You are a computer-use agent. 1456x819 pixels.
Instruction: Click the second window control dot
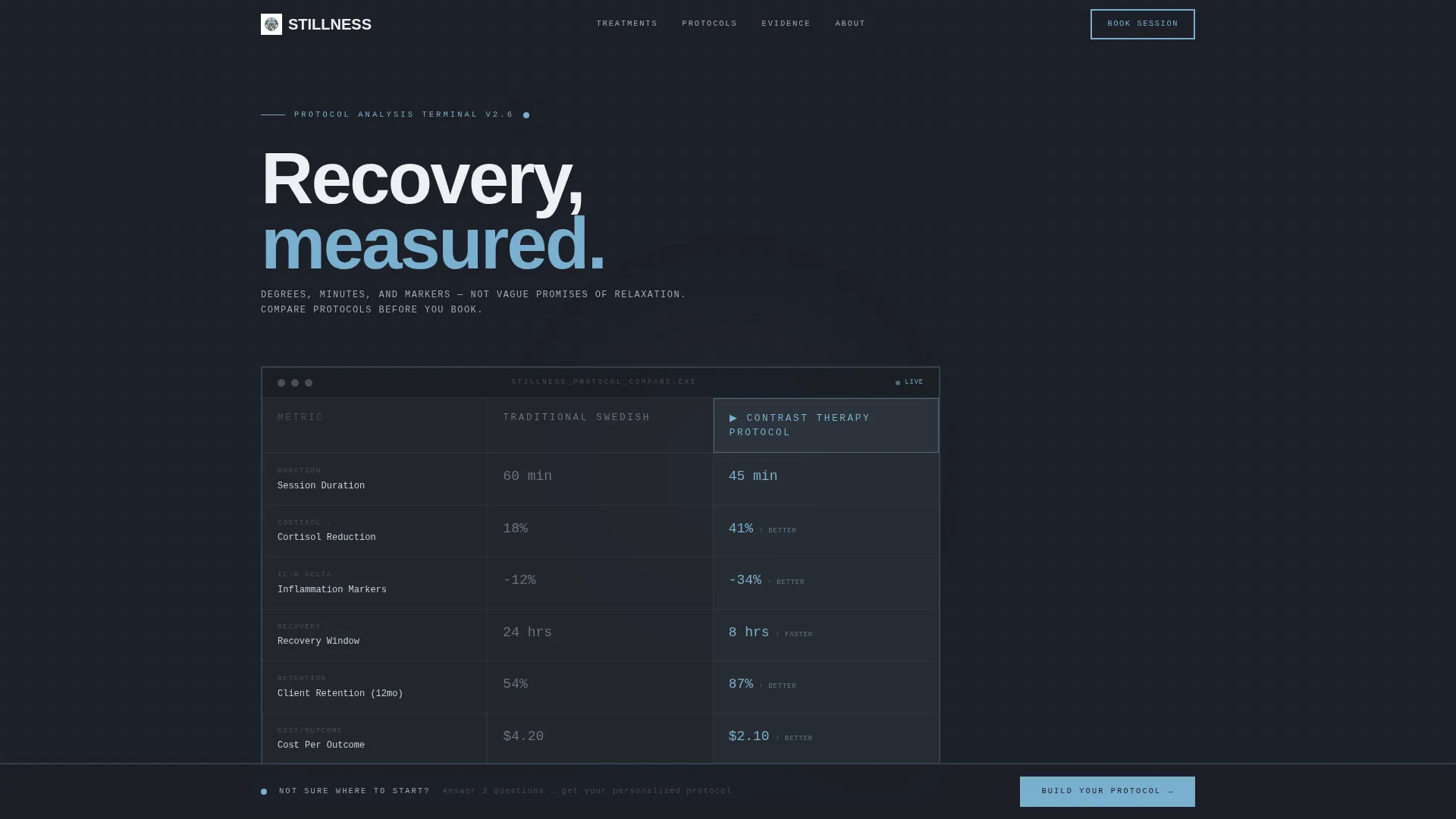[x=295, y=383]
